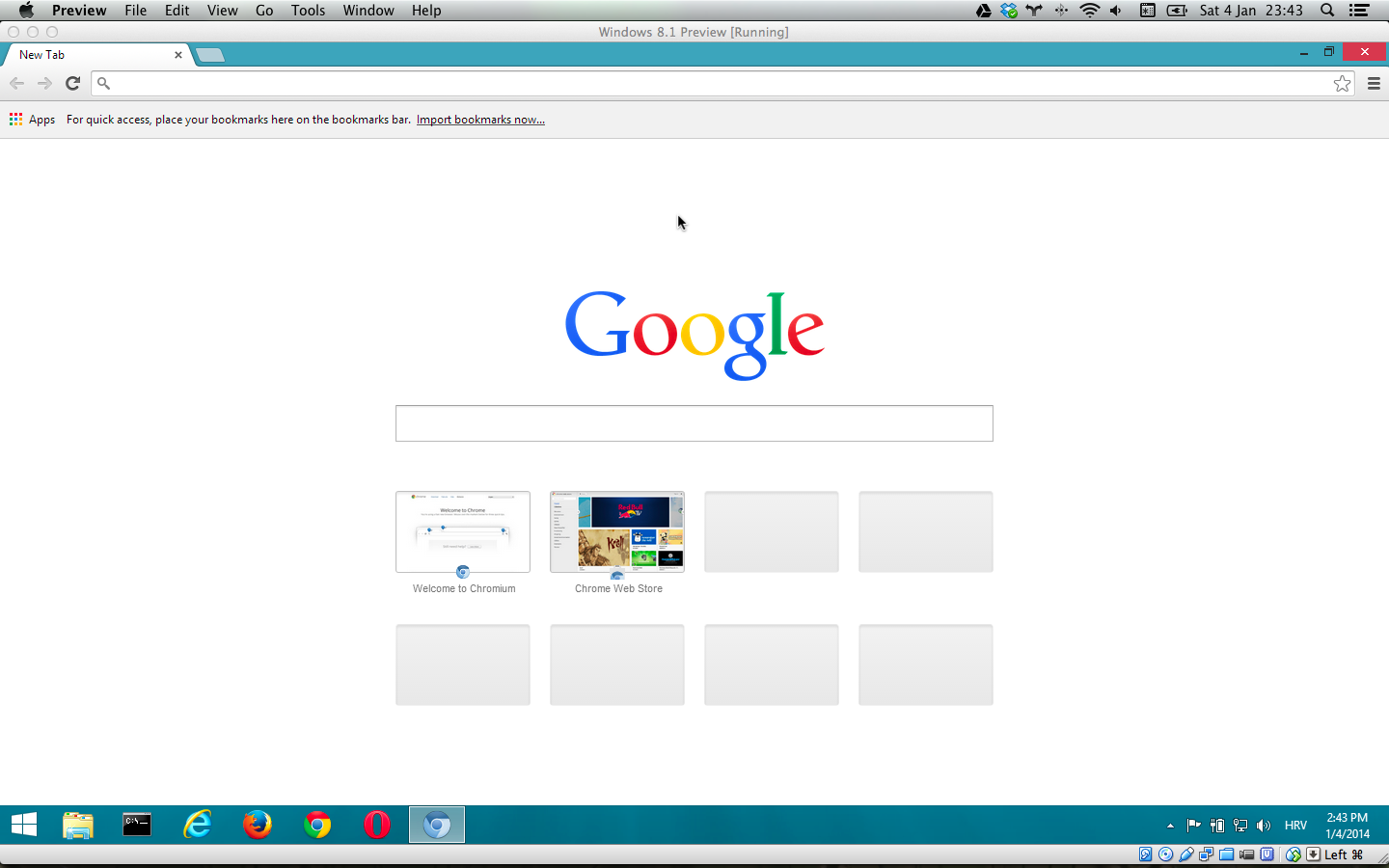Launch Internet Explorer from the taskbar
Image resolution: width=1389 pixels, height=868 pixels.
198,825
